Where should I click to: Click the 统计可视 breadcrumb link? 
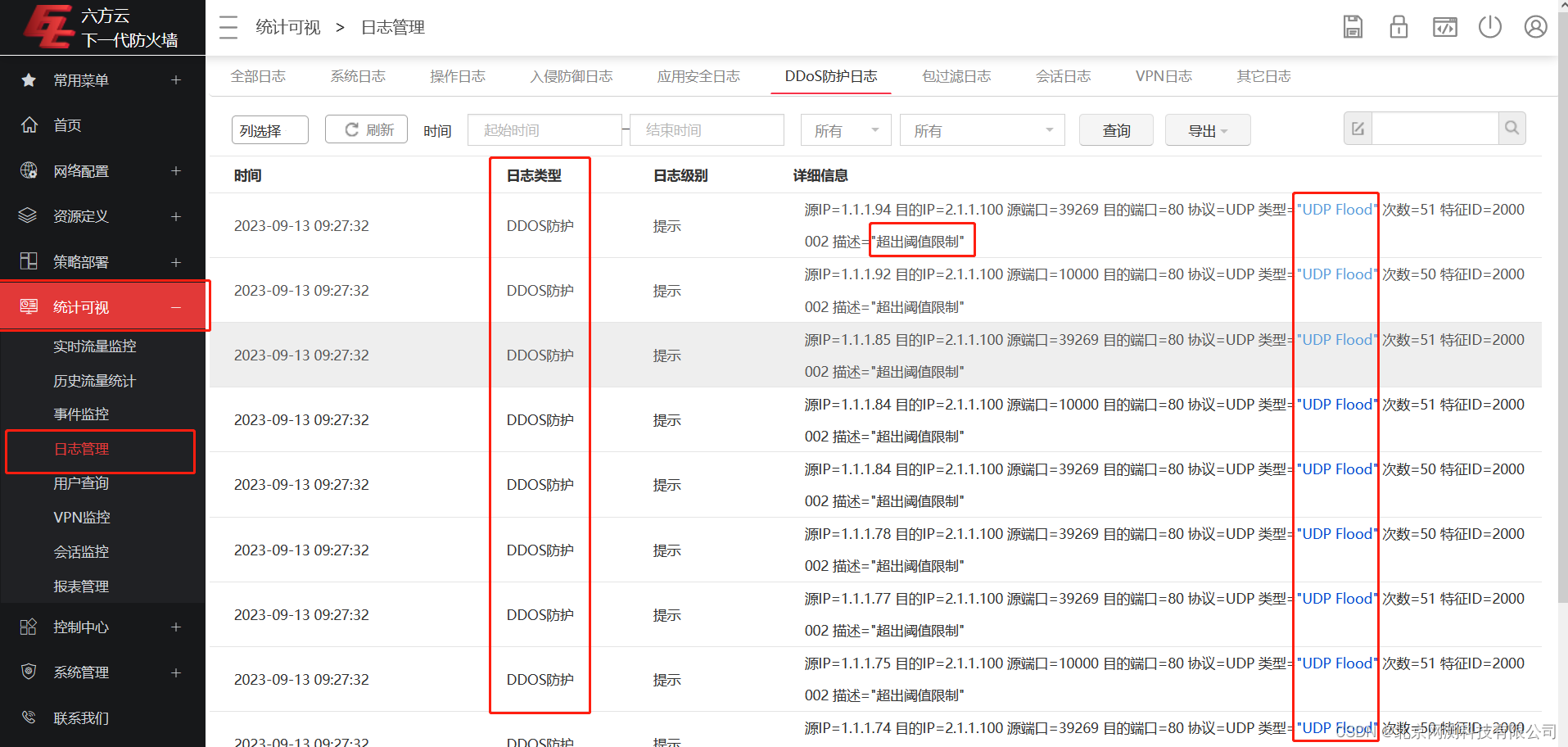[288, 27]
